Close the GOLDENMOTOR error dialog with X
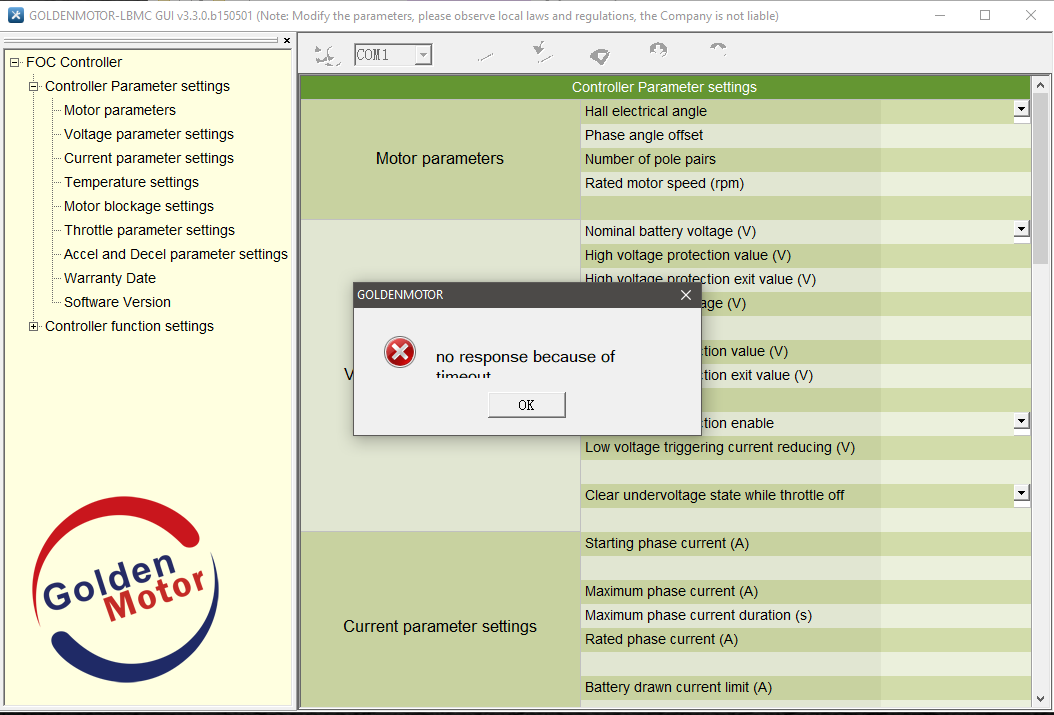Image resolution: width=1054 pixels, height=715 pixels. click(686, 295)
